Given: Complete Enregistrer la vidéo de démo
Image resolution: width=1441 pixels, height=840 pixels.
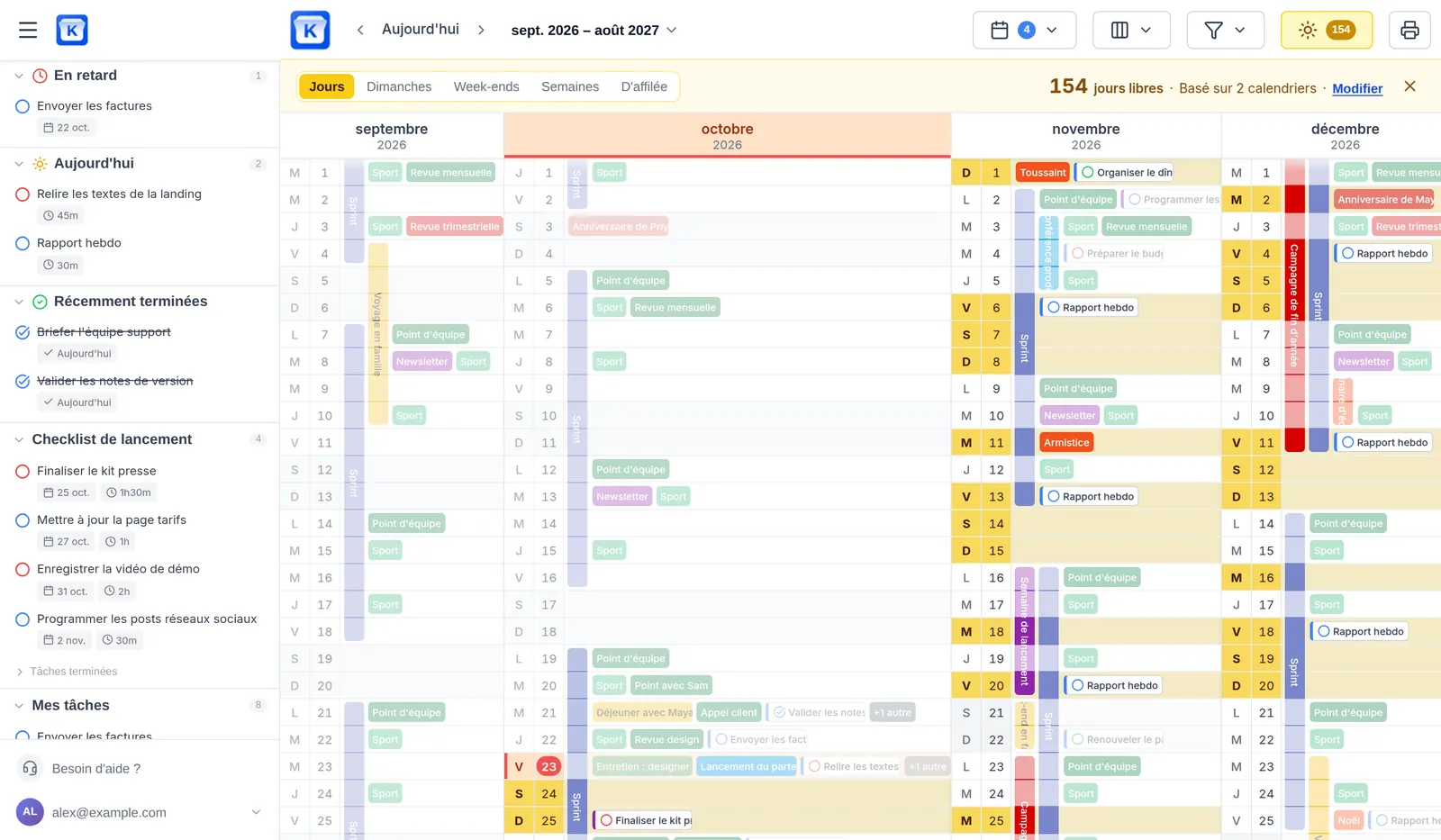Looking at the screenshot, I should point(23,569).
